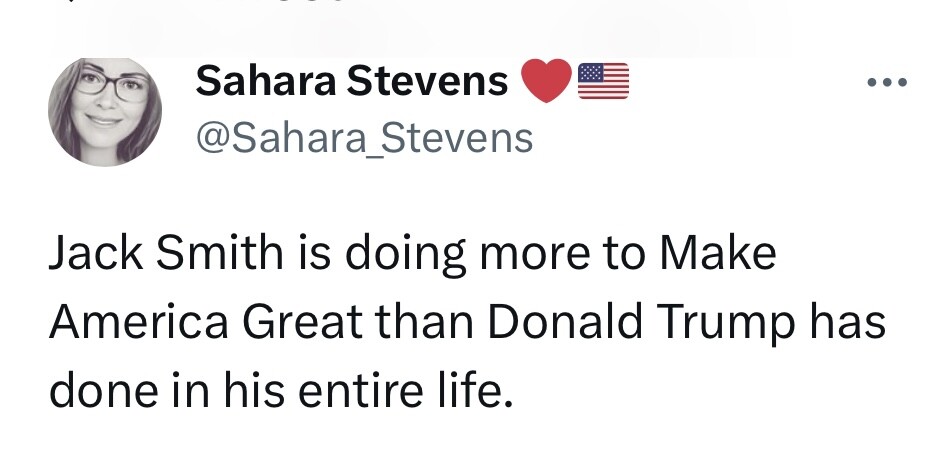
Task: Click "America Great" in the tweet body
Action: pyautogui.click(x=212, y=324)
